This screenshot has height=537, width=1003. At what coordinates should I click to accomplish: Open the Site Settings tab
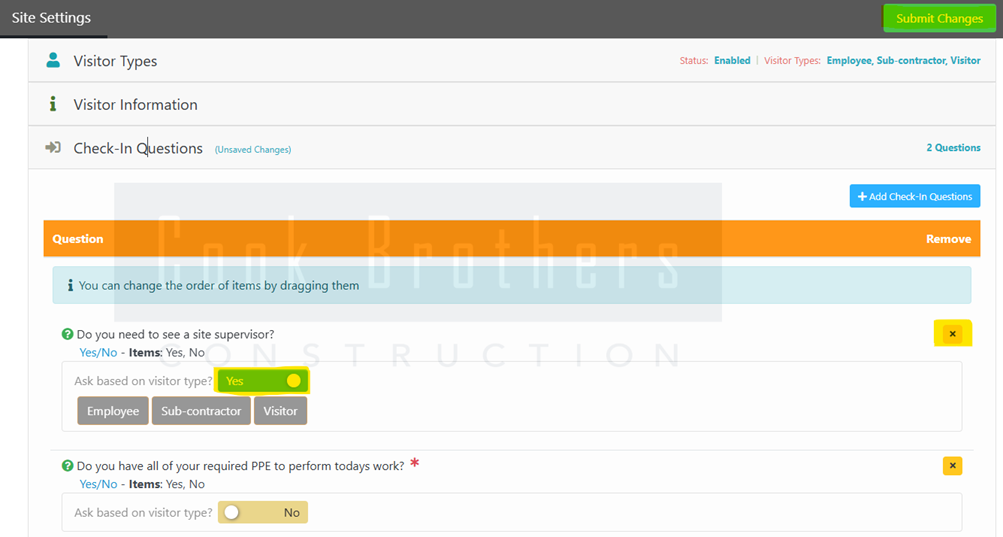51,18
